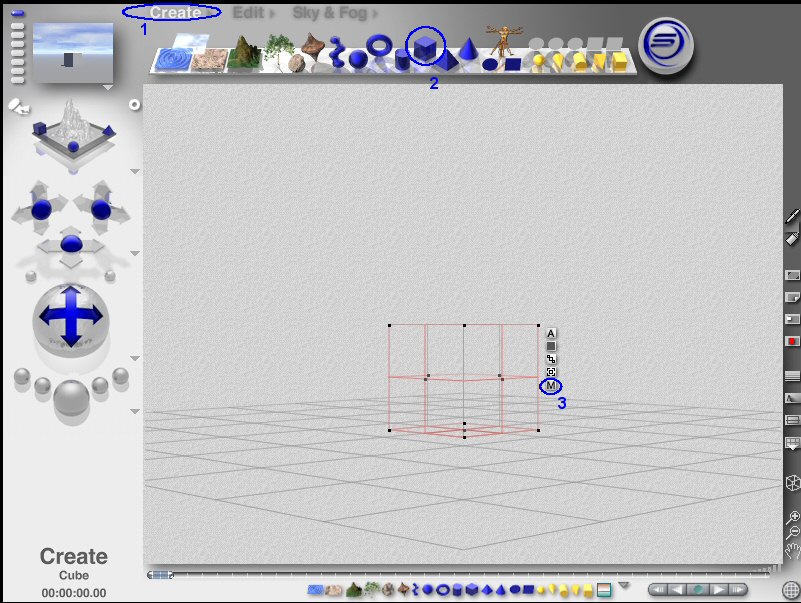801x603 pixels.
Task: Click the zoom out magnifier tool
Action: click(x=792, y=532)
